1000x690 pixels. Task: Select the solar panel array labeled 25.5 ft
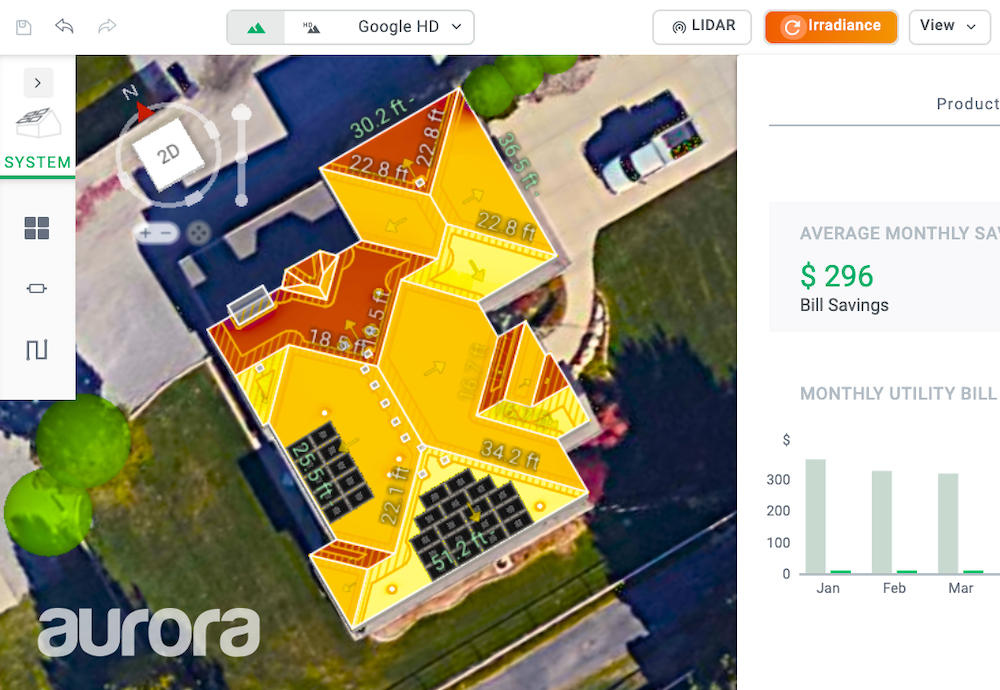coord(330,470)
